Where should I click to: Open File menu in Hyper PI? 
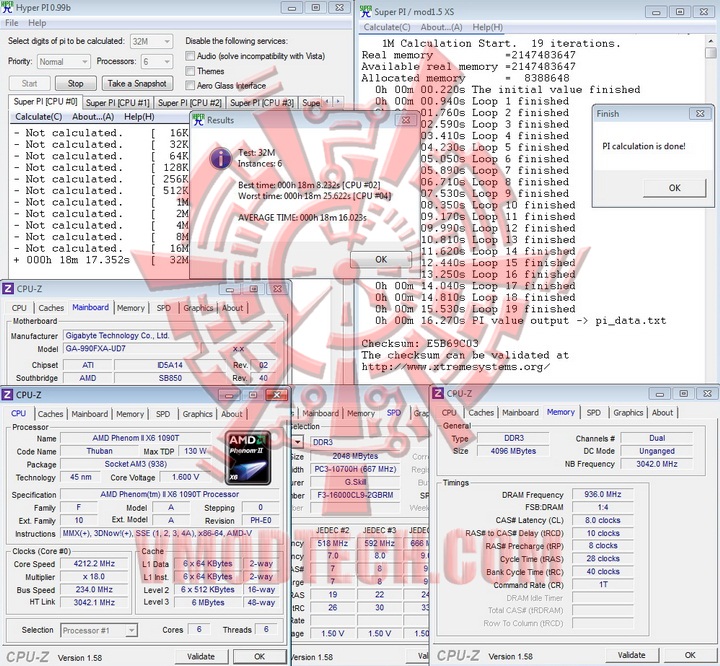coord(11,23)
